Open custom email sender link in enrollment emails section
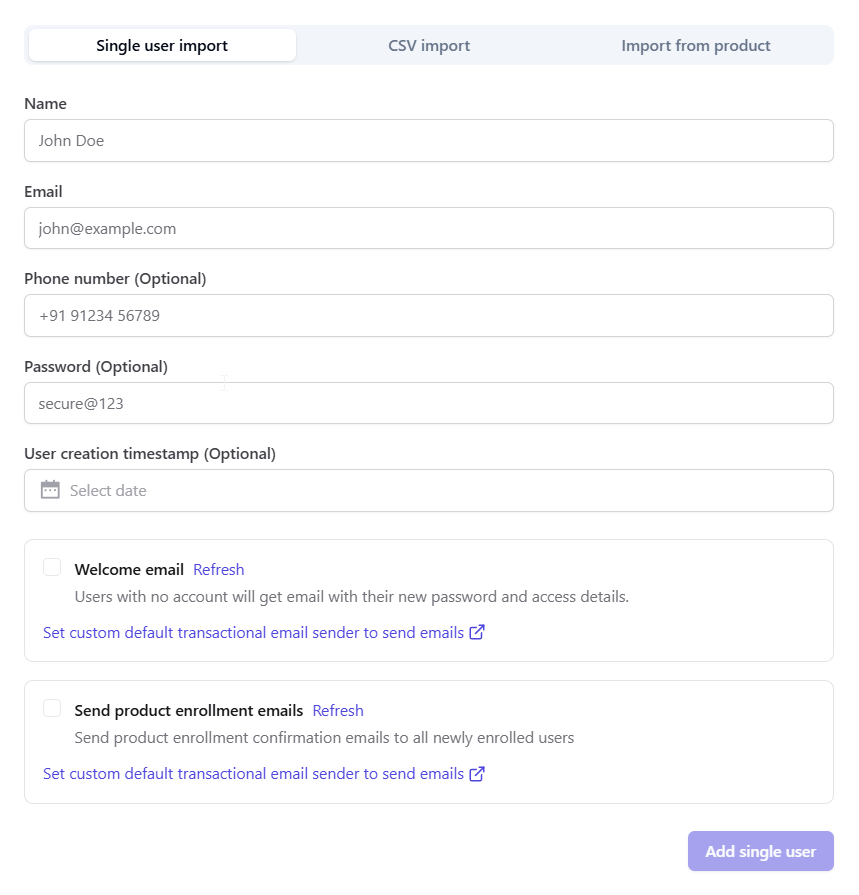Screen dimensions: 859x895 pos(253,773)
